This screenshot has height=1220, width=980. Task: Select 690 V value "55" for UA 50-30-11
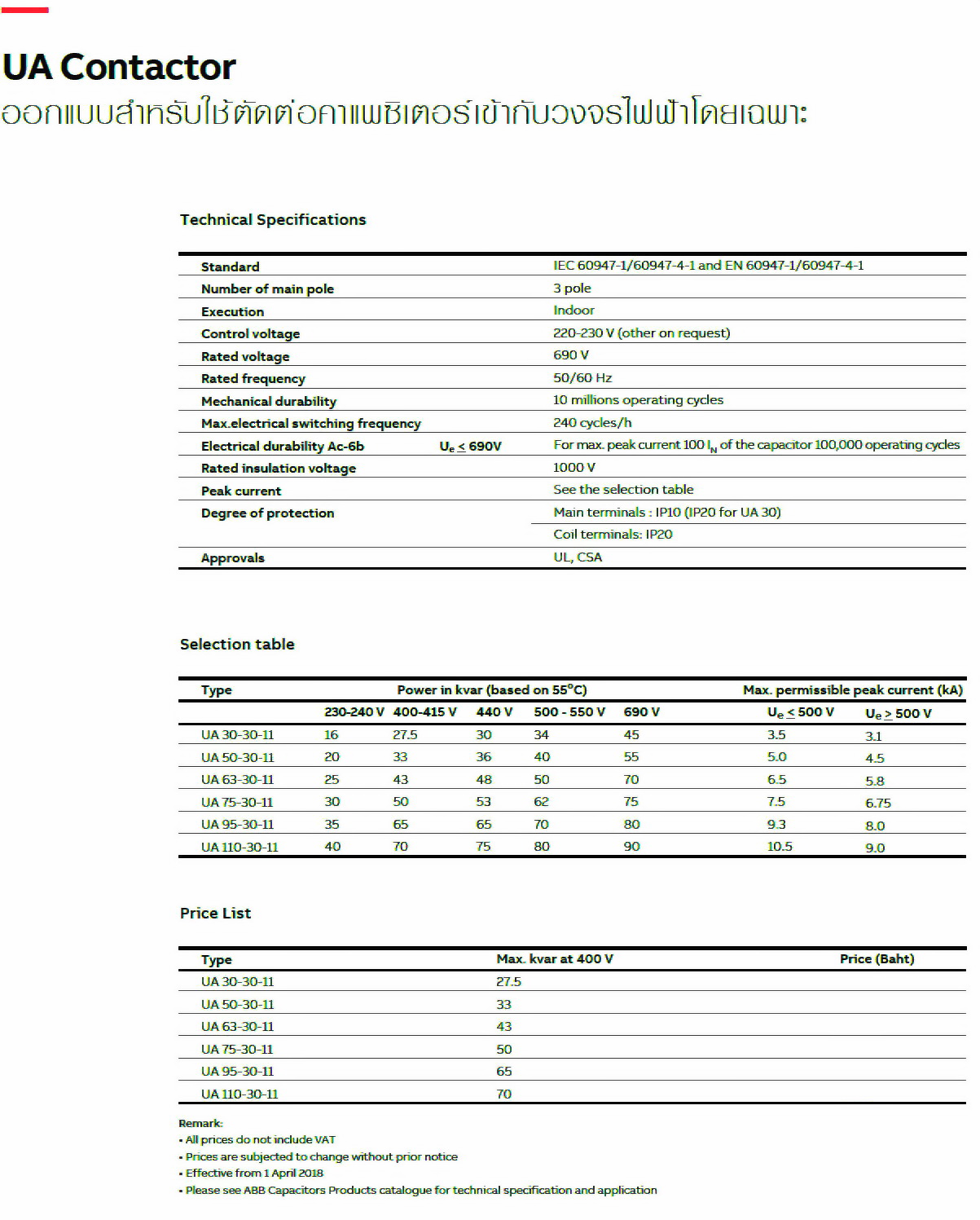(x=631, y=756)
